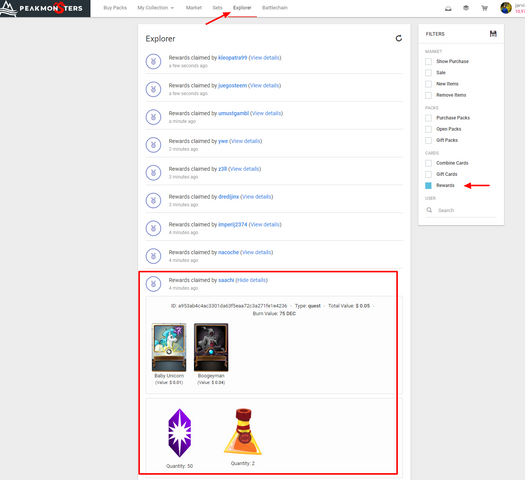Enable the Combine Cards filter
Image resolution: width=525 pixels, height=480 pixels.
[x=428, y=163]
